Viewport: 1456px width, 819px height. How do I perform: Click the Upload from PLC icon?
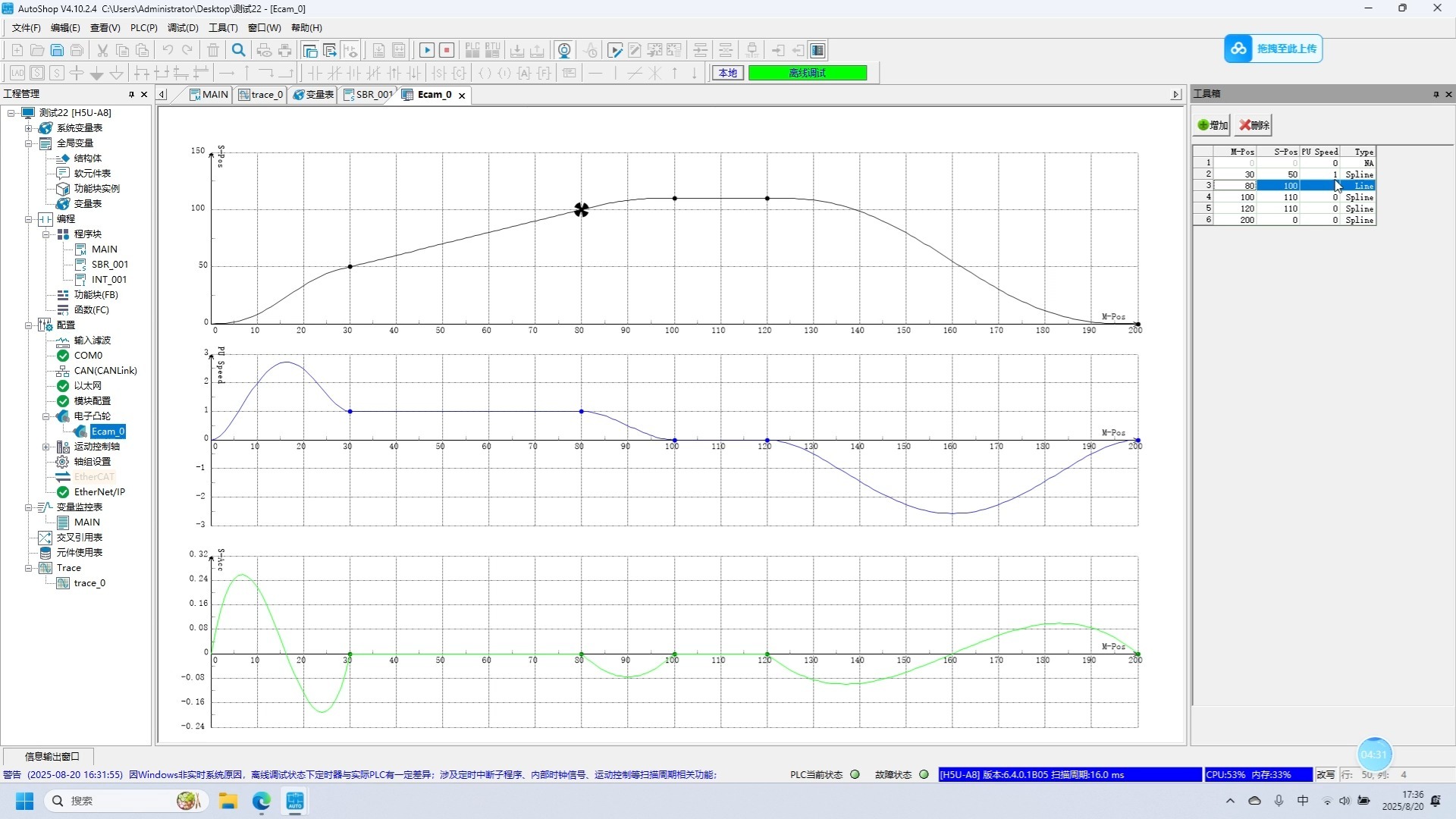[537, 50]
